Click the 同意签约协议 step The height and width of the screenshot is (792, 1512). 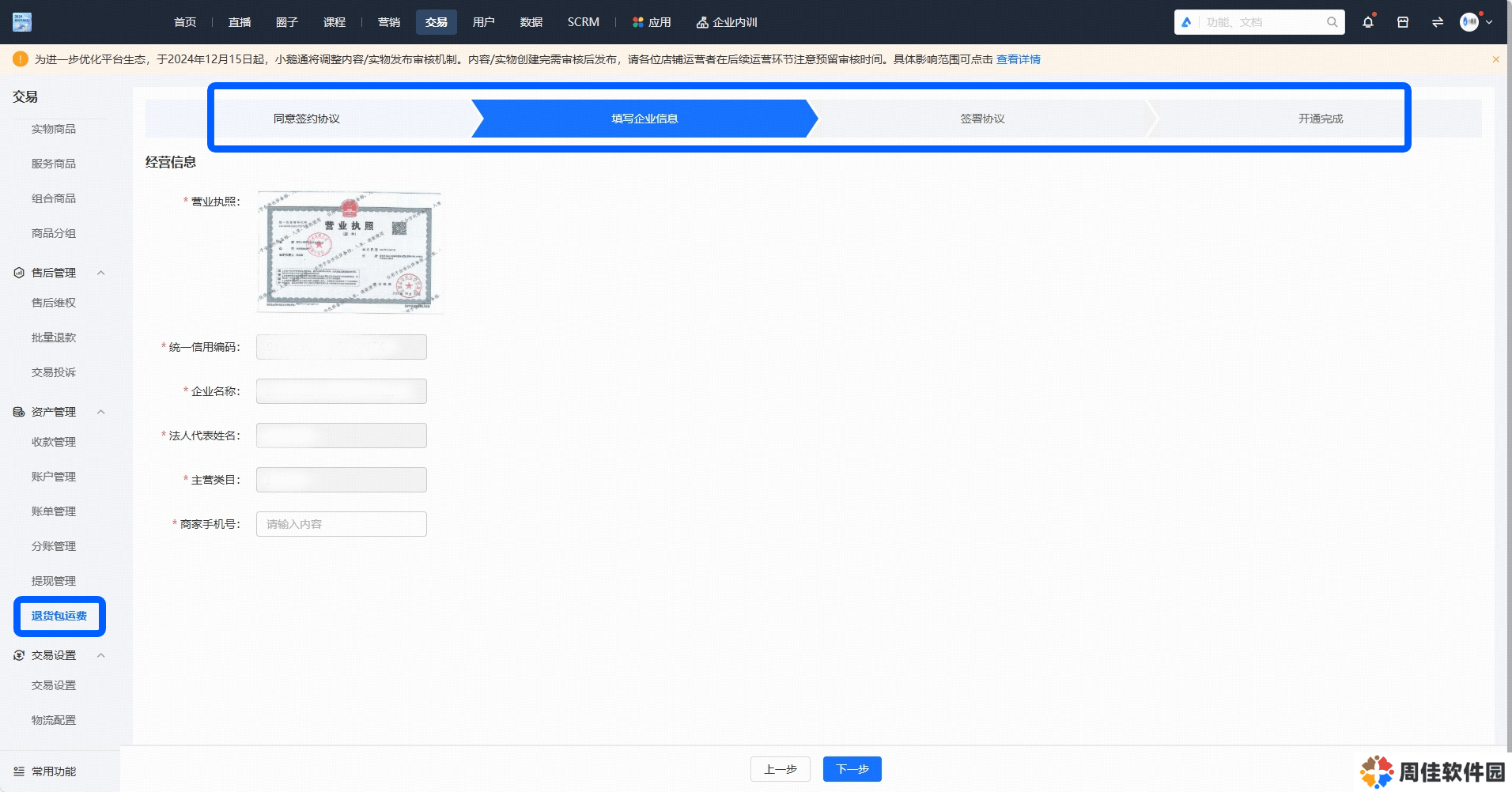click(x=307, y=119)
